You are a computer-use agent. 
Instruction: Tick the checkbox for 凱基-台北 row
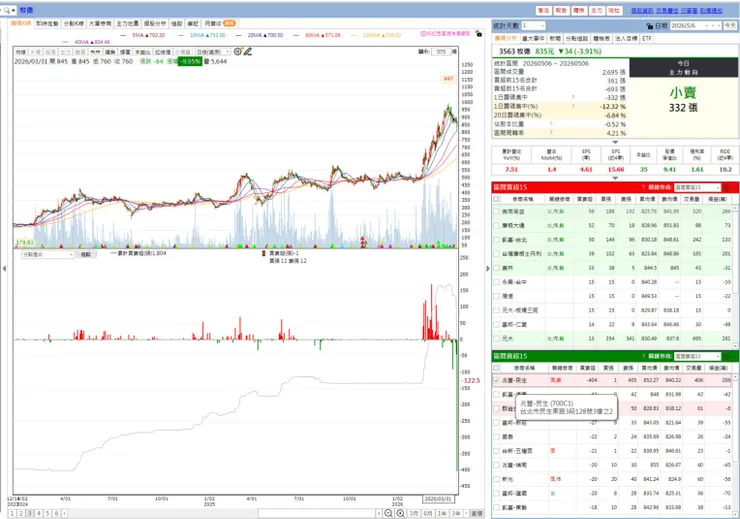click(496, 240)
